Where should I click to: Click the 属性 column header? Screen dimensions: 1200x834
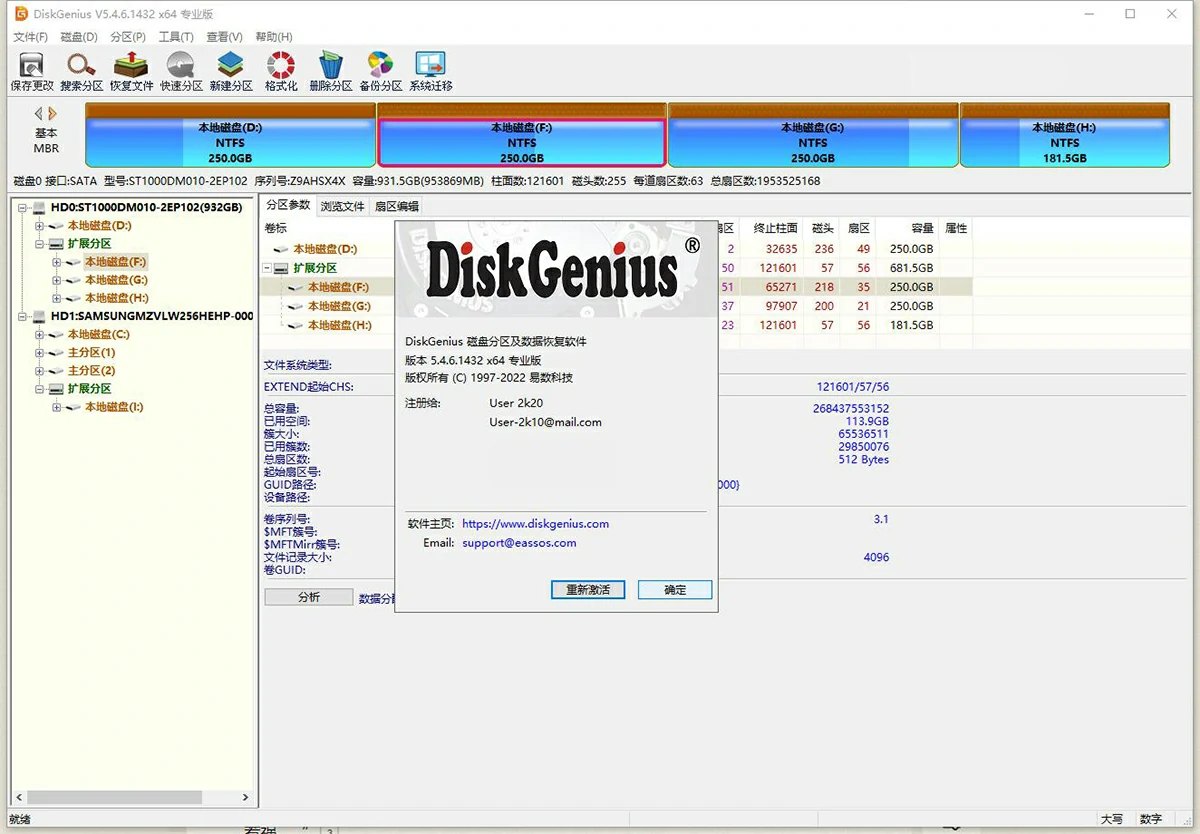pos(956,229)
